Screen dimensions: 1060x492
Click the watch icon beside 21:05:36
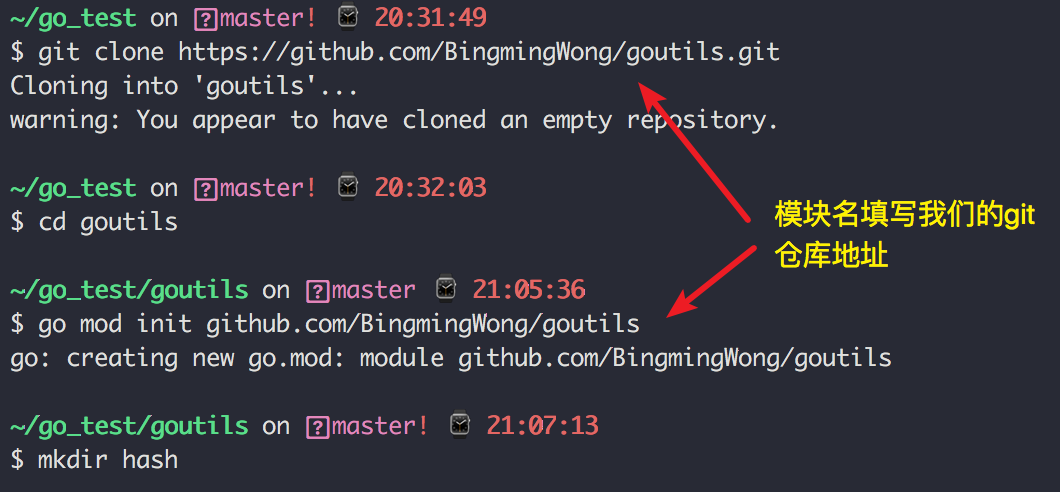pos(445,289)
